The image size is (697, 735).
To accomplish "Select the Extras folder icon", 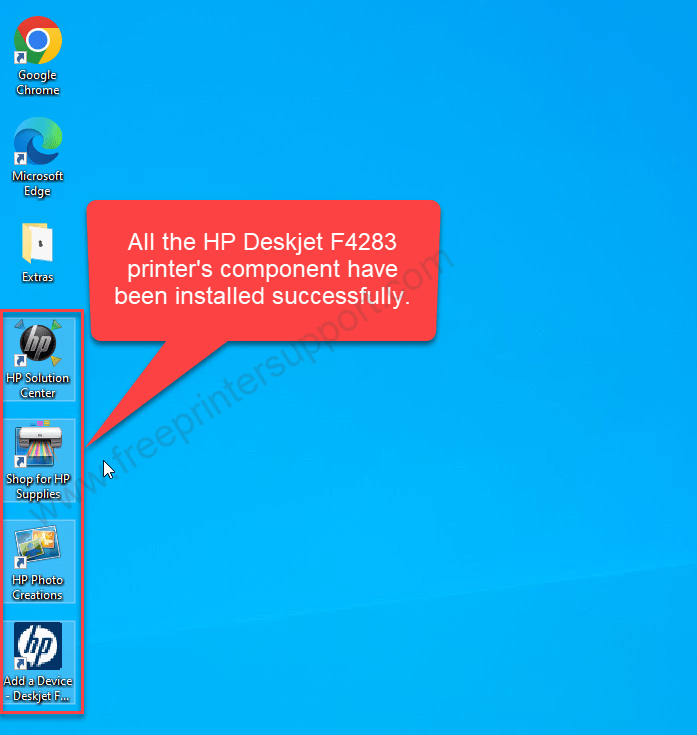I will point(37,243).
